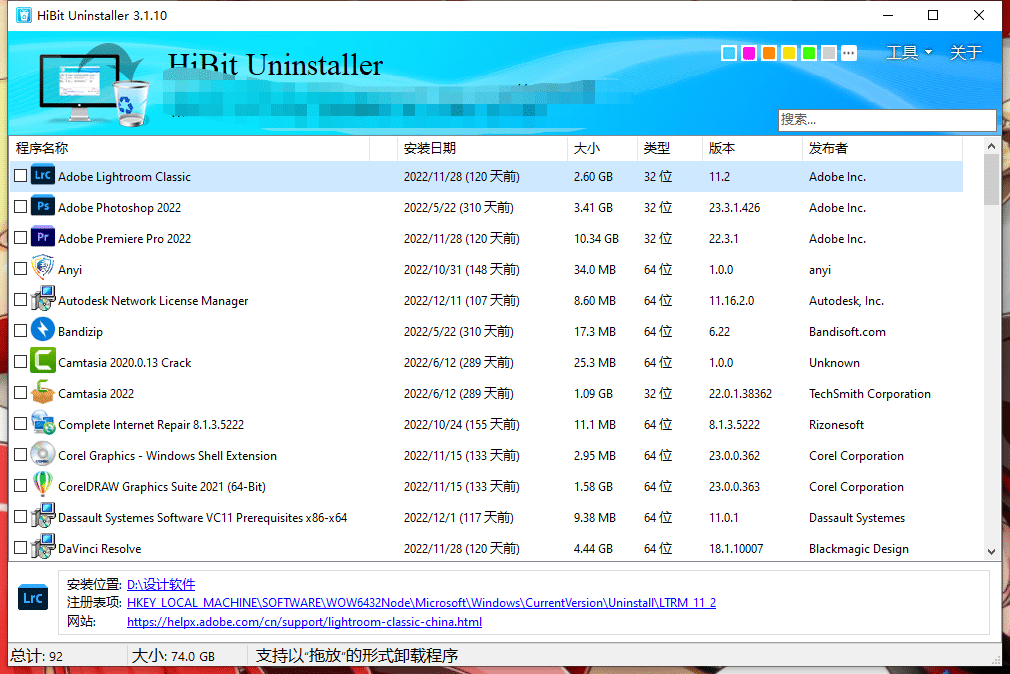
Task: Click the Corel Graphics Shell Extension disc icon
Action: [43, 454]
